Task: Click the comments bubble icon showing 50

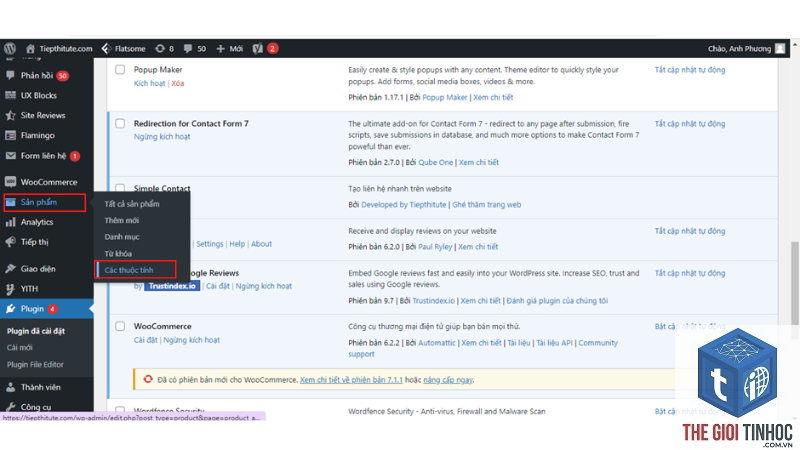Action: tap(188, 48)
